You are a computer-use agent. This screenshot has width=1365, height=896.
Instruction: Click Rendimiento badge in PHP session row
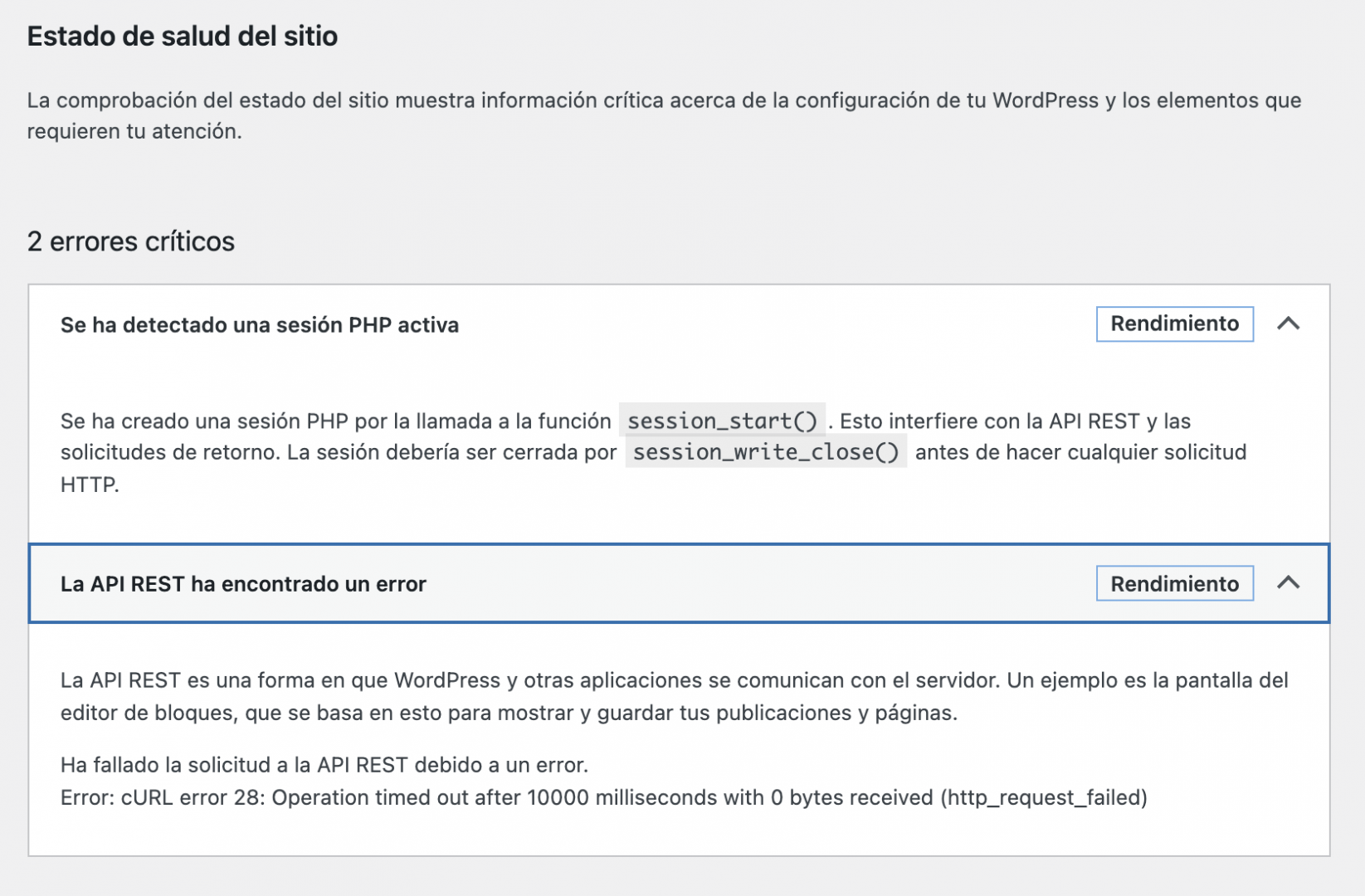[x=1174, y=324]
